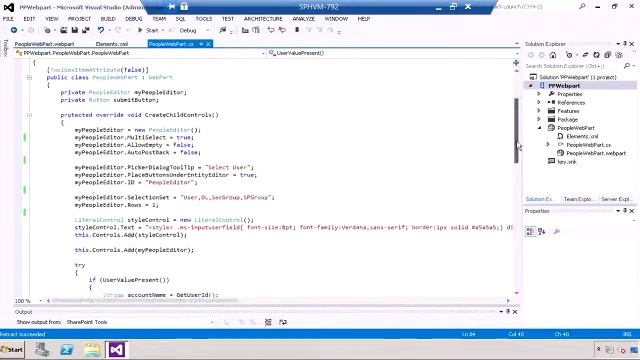Select Solution 'PPWebpart' node
The image size is (640, 360).
(x=577, y=77)
